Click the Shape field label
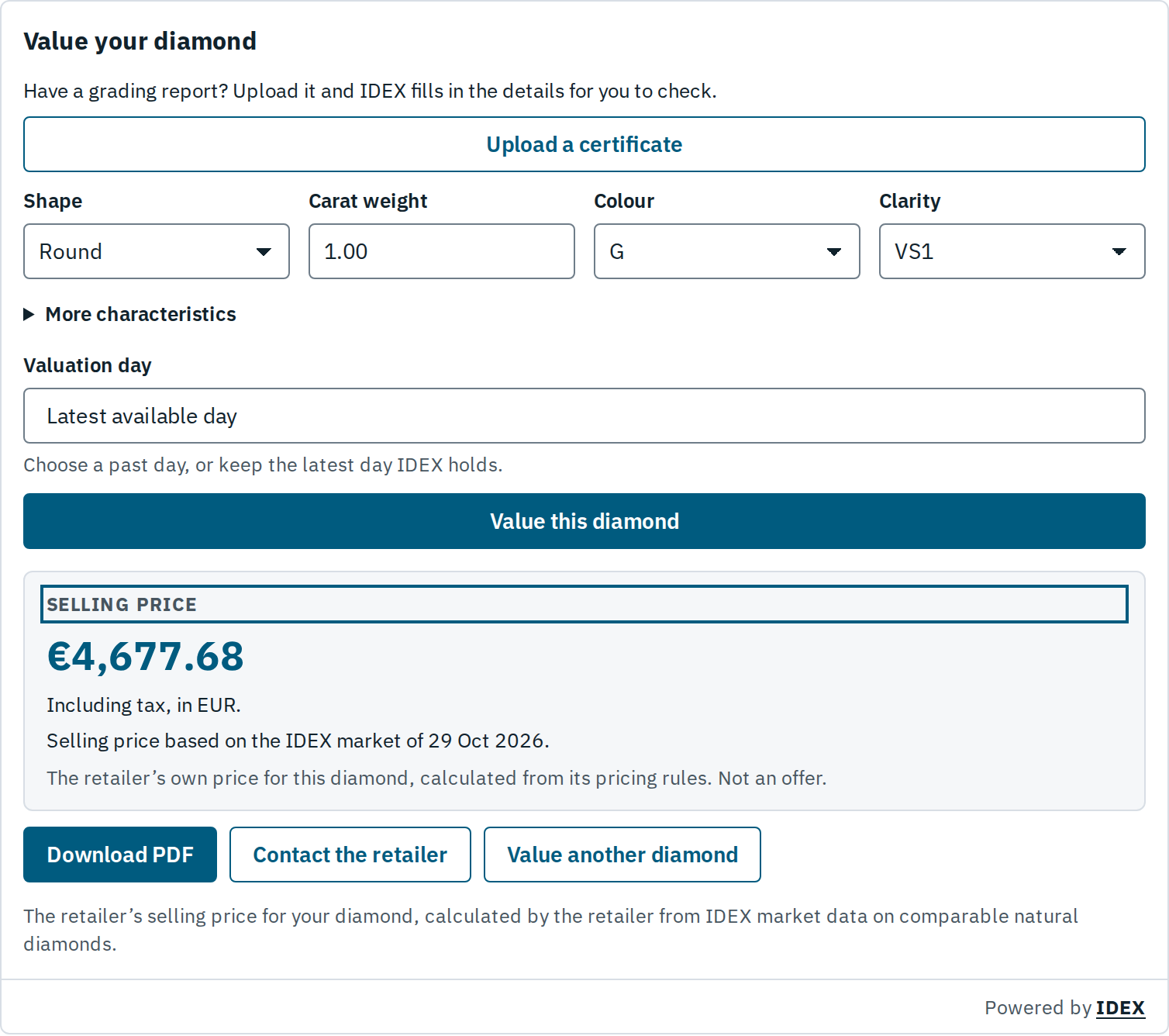Viewport: 1169px width, 1036px height. pos(53,201)
